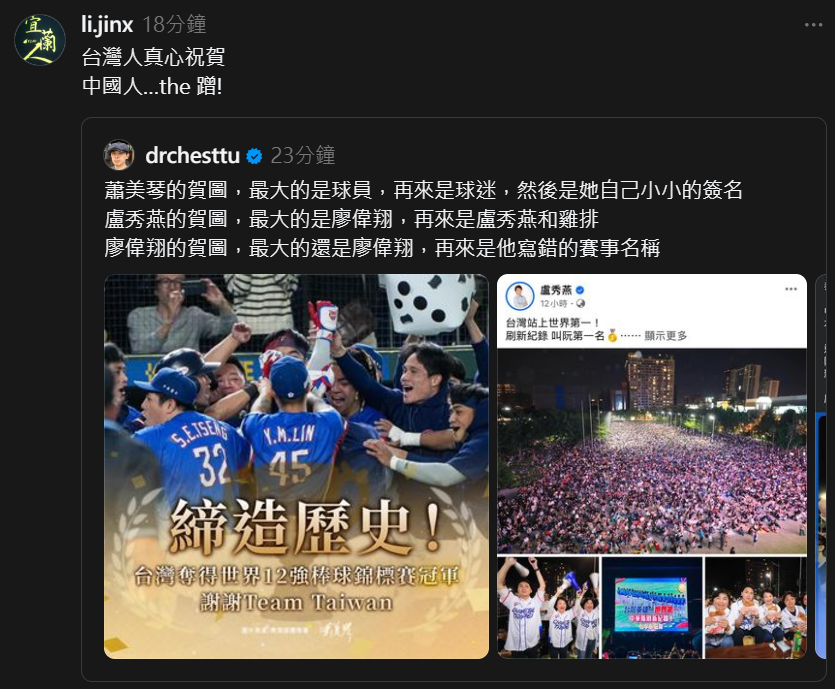Open the 締造歷史 baseball celebration image
The height and width of the screenshot is (689, 835).
(296, 466)
